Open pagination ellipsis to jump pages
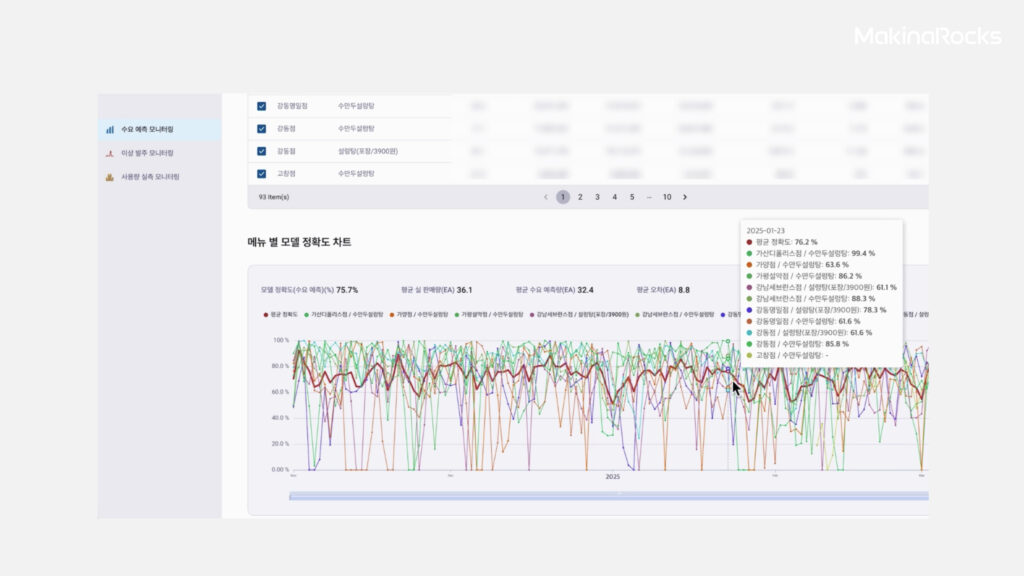1024x576 pixels. pos(649,197)
